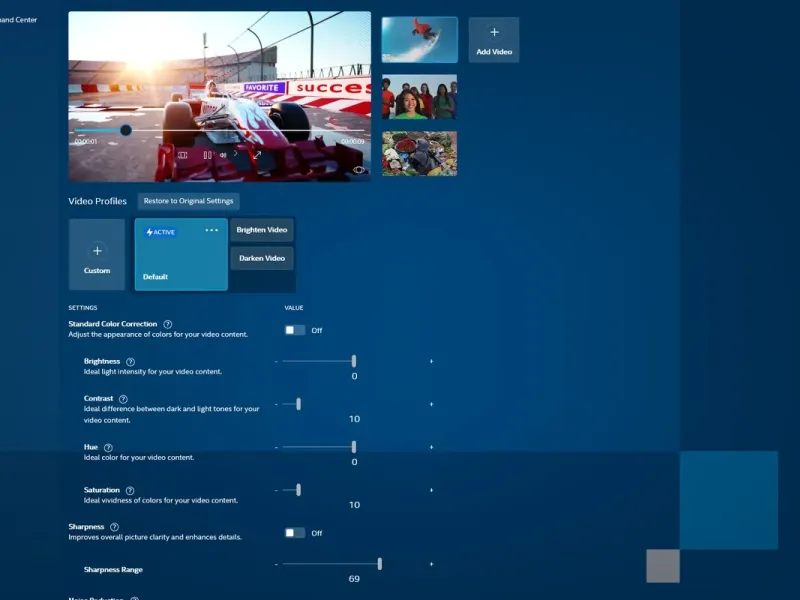
Task: Select the fruit market video thumbnail
Action: tap(419, 154)
